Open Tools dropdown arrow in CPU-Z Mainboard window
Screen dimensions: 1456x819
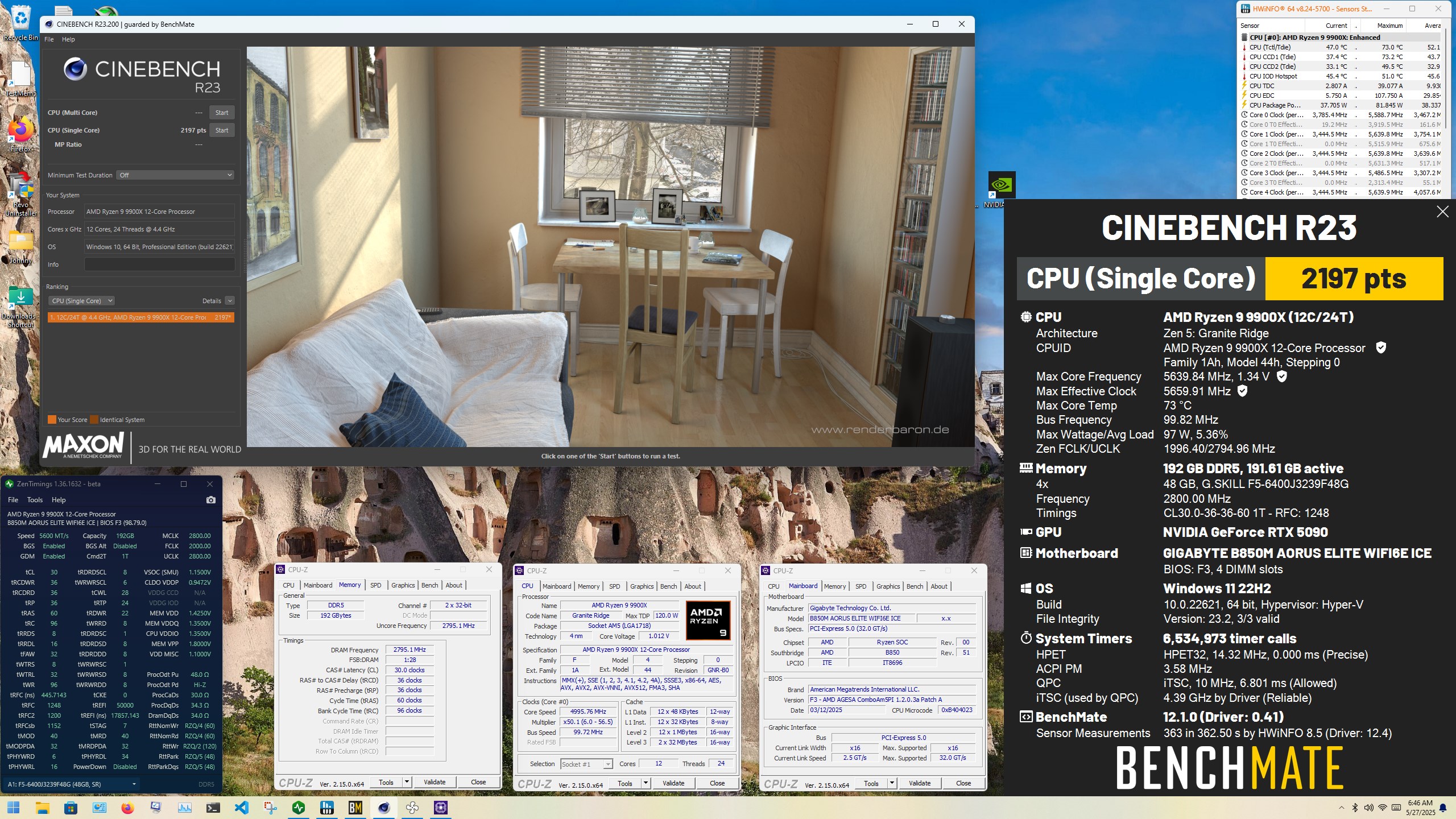pos(892,783)
